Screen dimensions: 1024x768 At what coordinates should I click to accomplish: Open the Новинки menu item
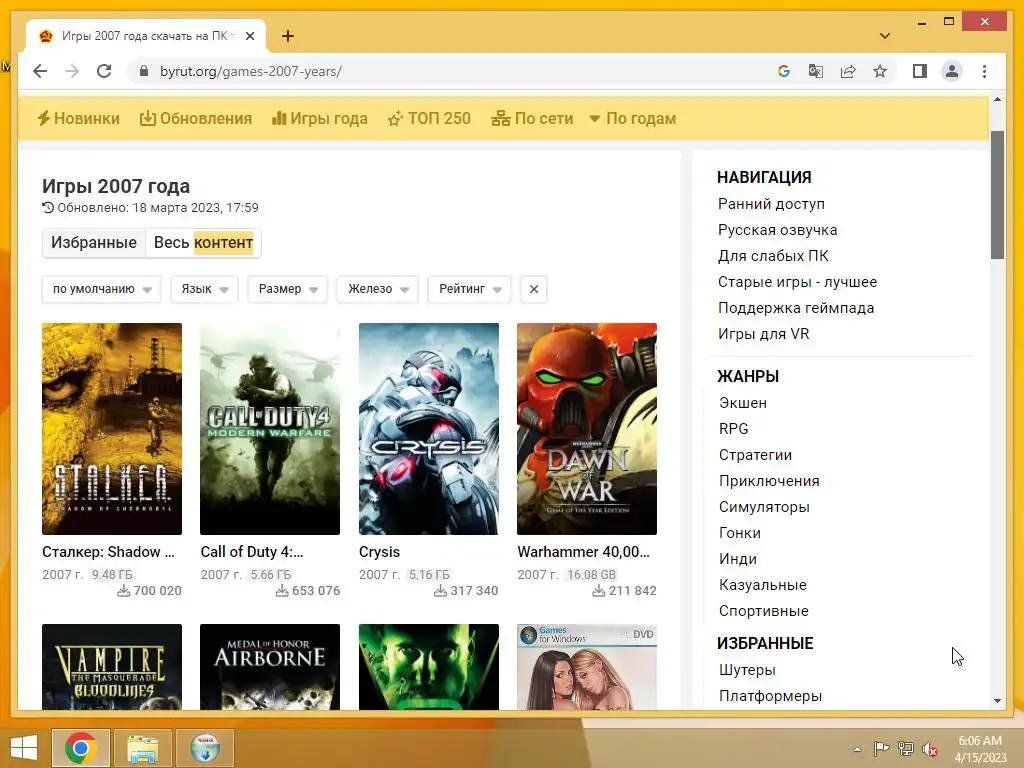78,118
